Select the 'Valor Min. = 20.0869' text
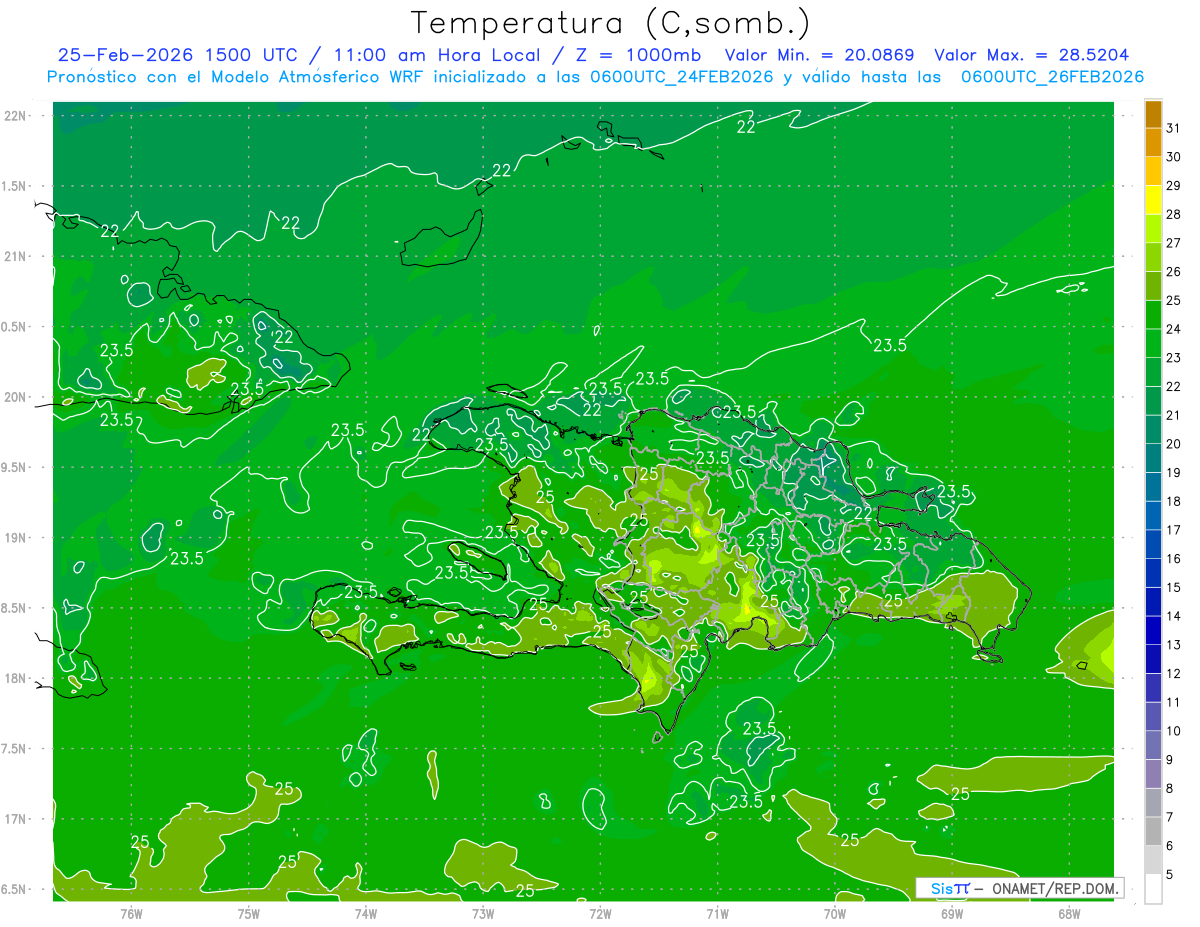 pos(819,55)
